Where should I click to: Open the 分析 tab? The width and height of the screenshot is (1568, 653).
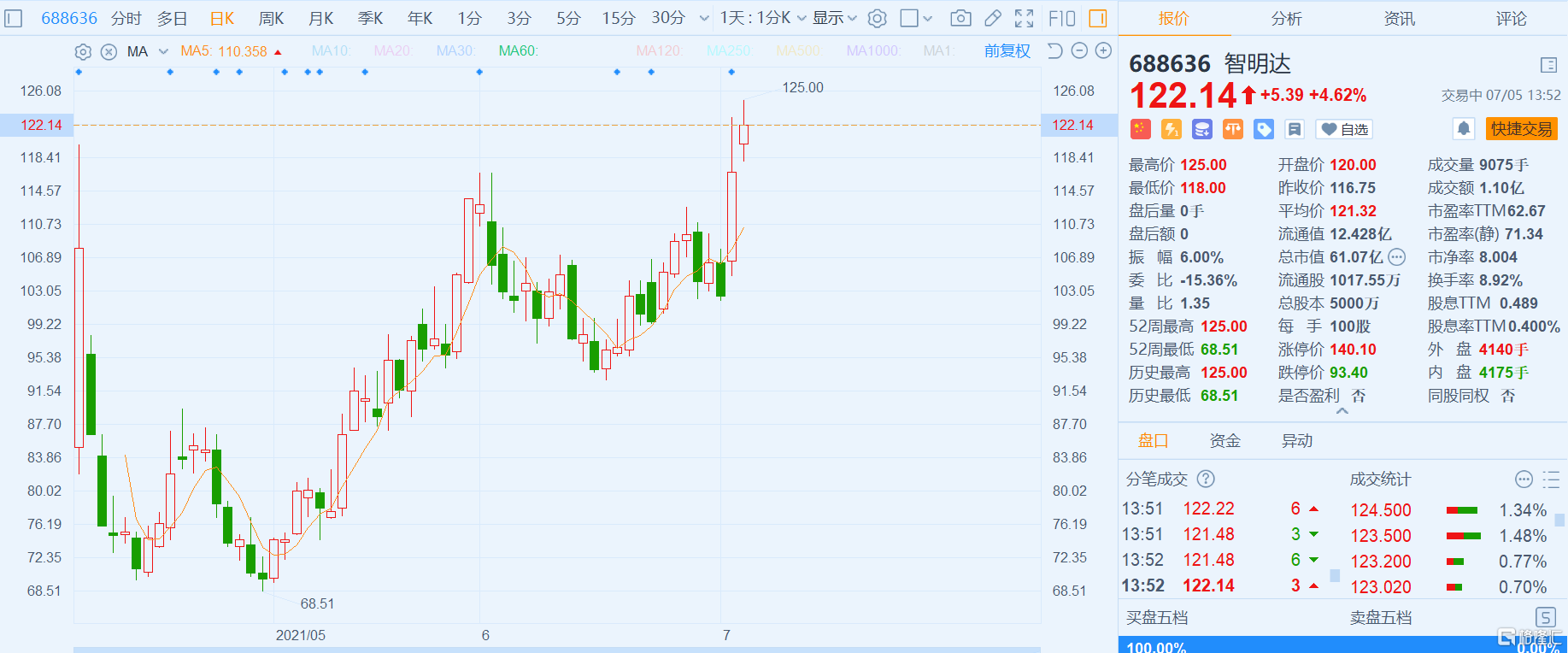1286,19
